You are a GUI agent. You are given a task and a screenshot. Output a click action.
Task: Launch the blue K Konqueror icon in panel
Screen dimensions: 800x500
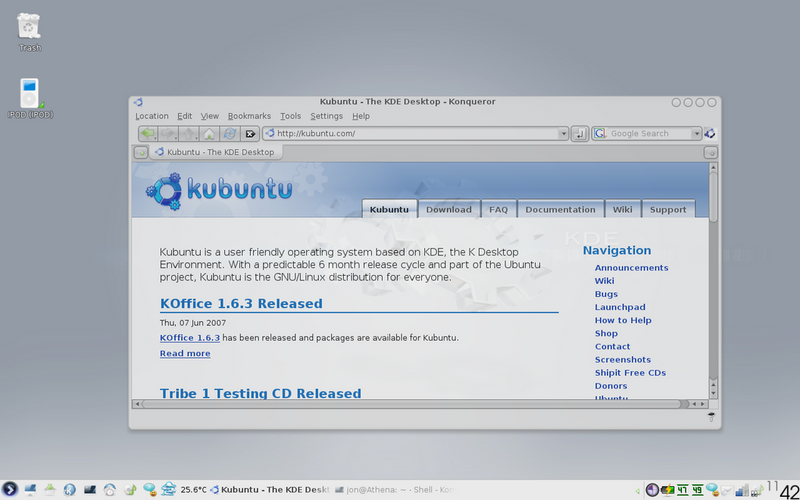(x=70, y=490)
